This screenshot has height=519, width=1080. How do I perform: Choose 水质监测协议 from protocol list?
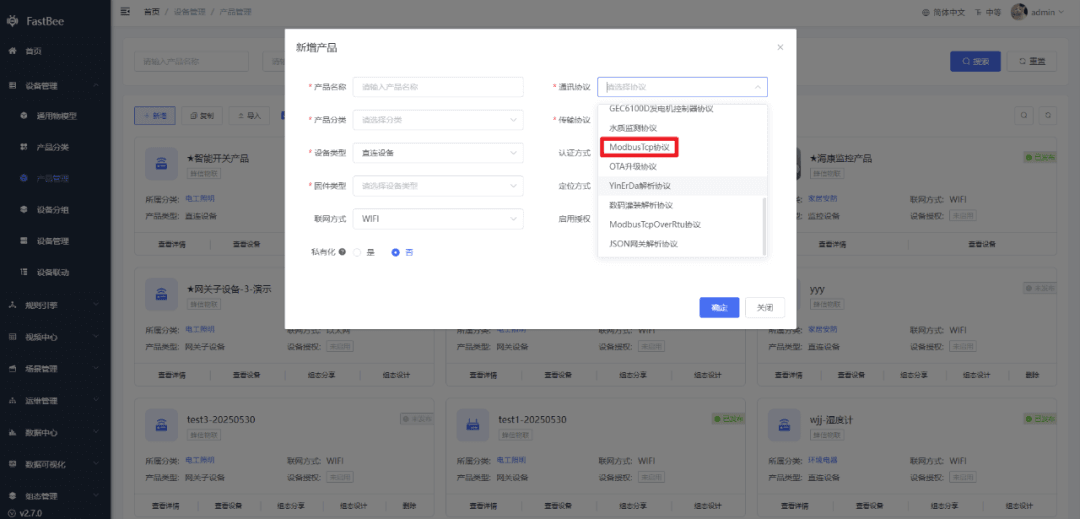pos(682,128)
